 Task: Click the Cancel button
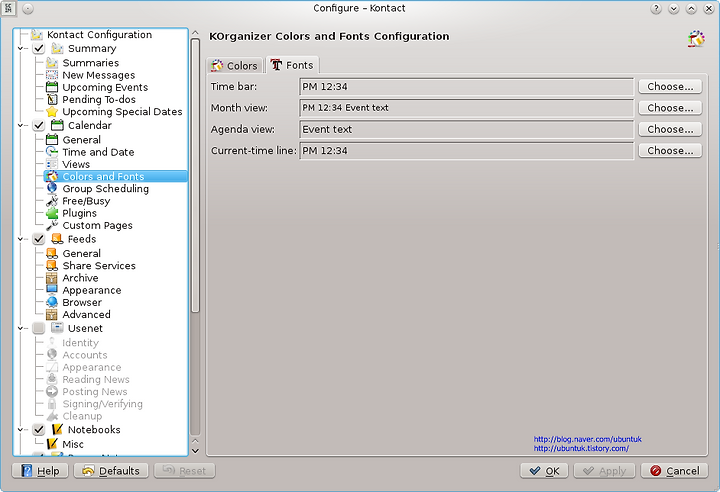tap(675, 471)
